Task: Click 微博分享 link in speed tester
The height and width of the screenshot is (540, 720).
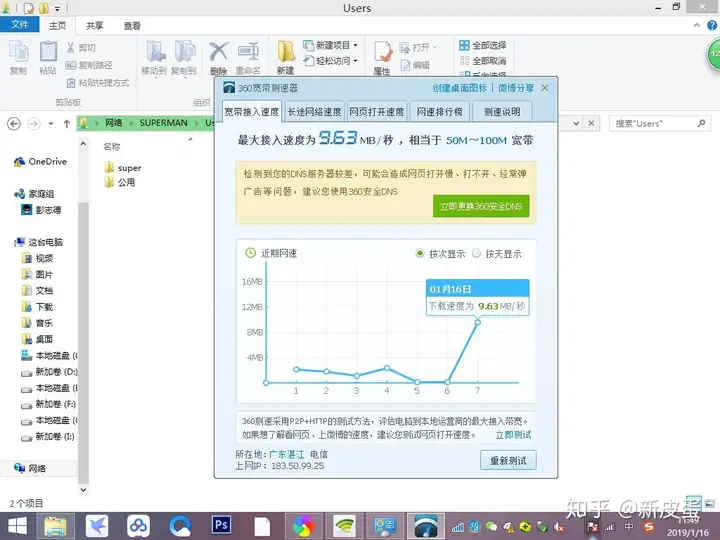Action: 516,88
